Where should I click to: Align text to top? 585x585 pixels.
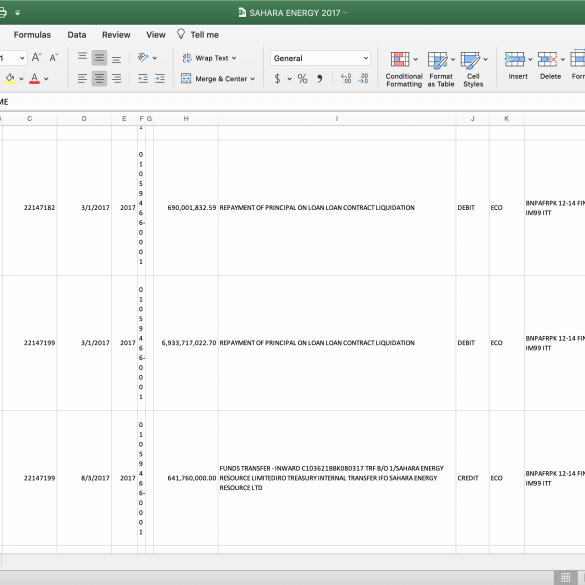click(x=82, y=57)
